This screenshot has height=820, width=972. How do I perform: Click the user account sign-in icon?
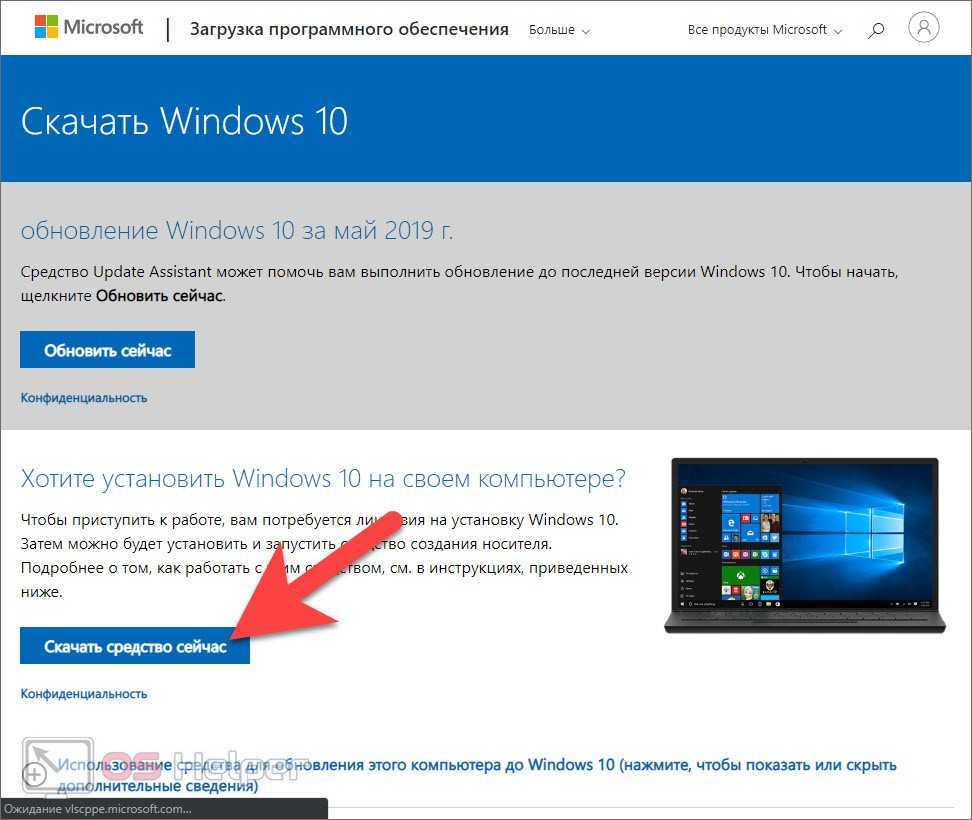(924, 29)
